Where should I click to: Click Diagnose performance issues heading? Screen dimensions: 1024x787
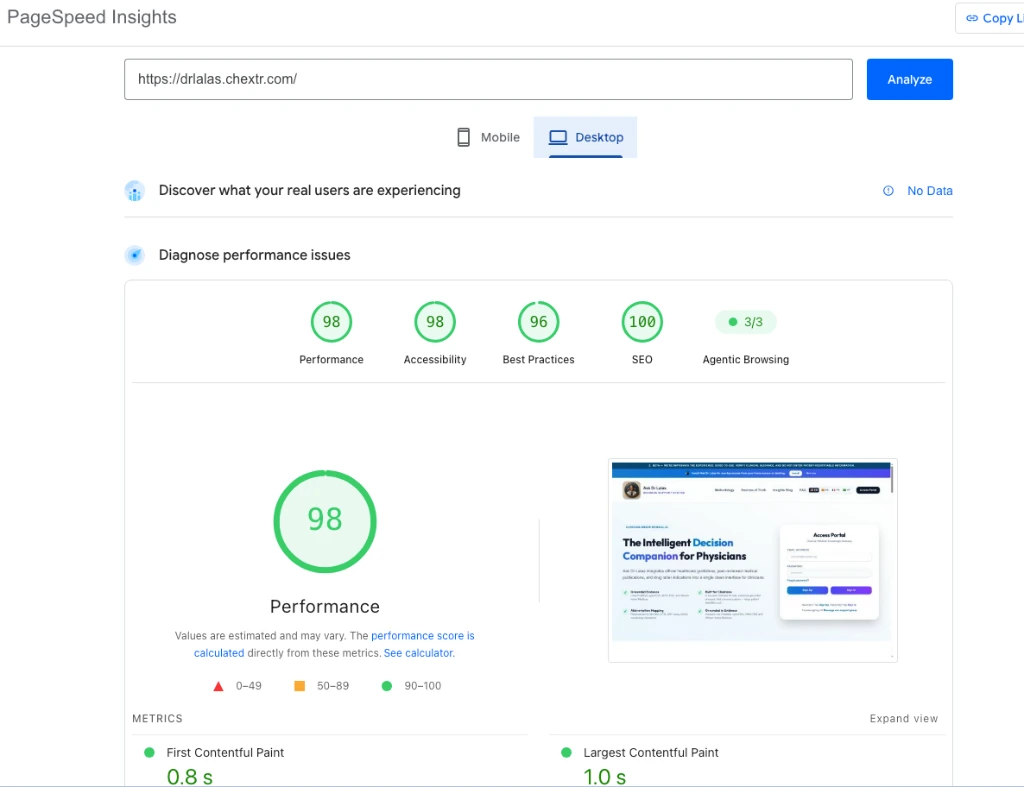255,255
